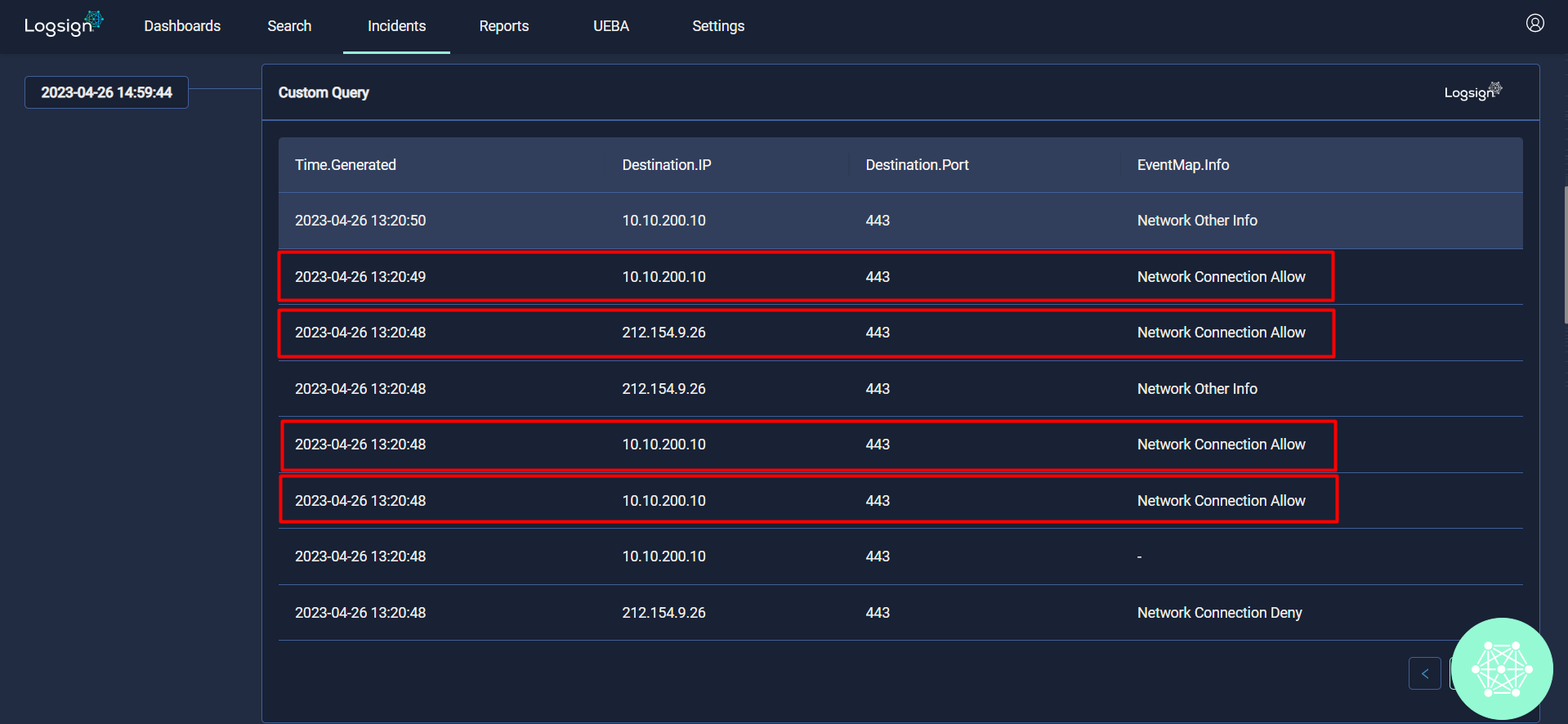Click the dash value in the EventMap.Info column
1568x724 pixels.
[1139, 556]
